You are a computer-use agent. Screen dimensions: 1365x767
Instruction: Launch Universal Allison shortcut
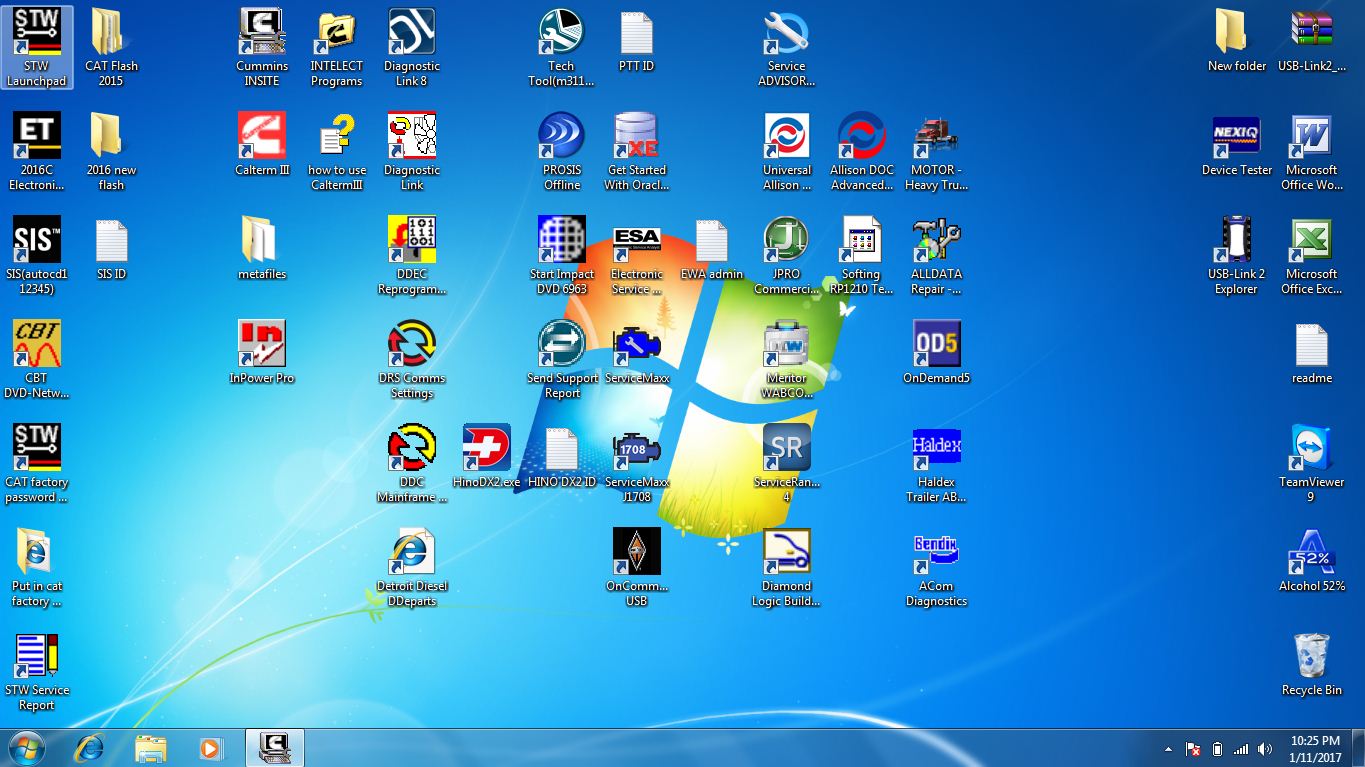coord(787,151)
